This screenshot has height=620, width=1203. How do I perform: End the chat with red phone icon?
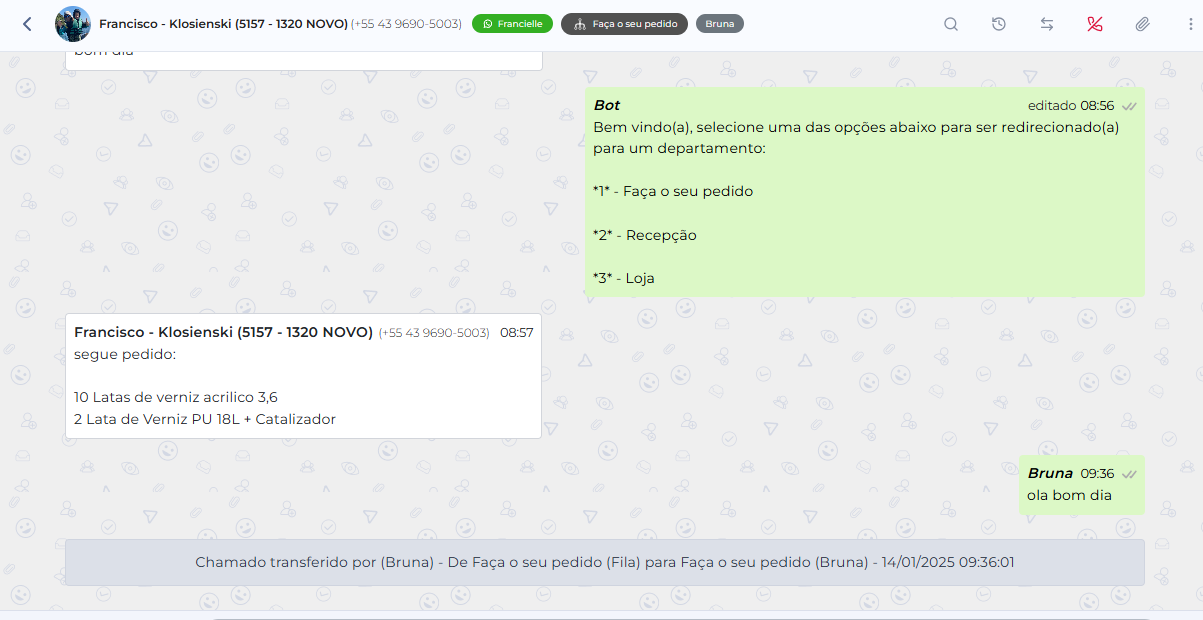[x=1095, y=24]
